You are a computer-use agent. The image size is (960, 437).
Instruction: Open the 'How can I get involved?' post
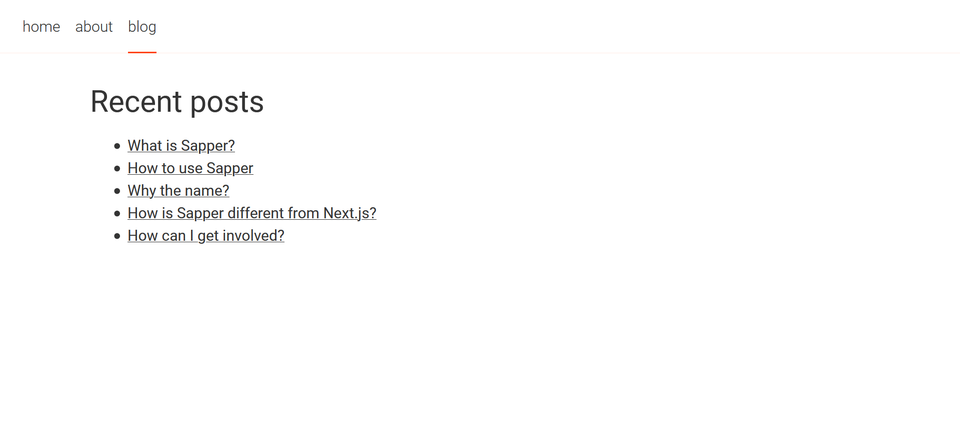click(x=205, y=236)
